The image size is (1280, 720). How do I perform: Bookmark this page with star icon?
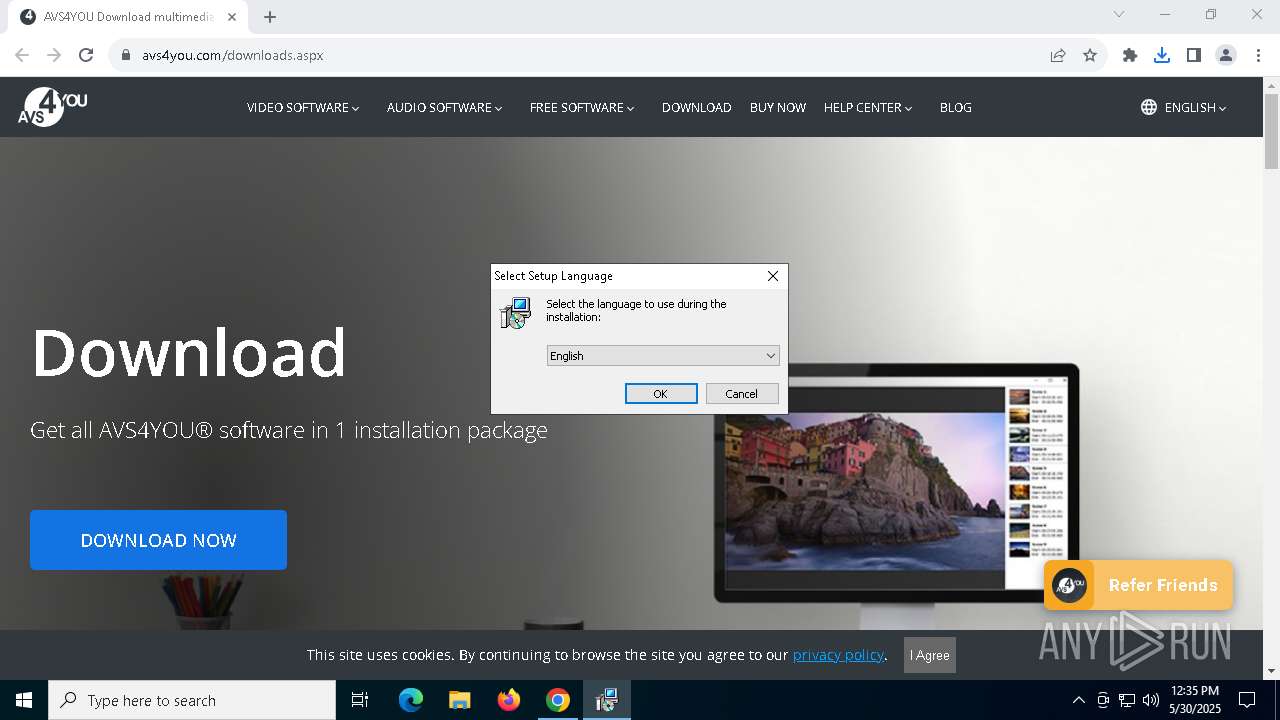click(1090, 55)
